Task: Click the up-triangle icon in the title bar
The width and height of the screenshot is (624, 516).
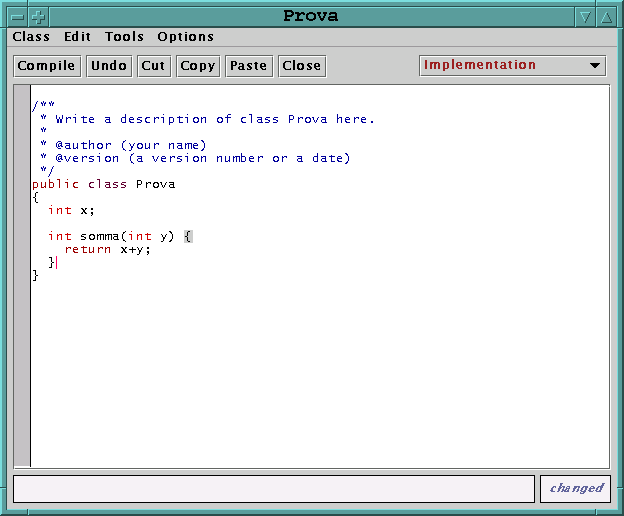Action: 606,16
